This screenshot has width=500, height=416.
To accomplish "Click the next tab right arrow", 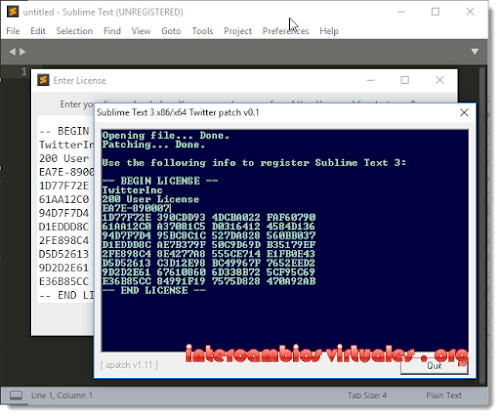I will [22, 52].
